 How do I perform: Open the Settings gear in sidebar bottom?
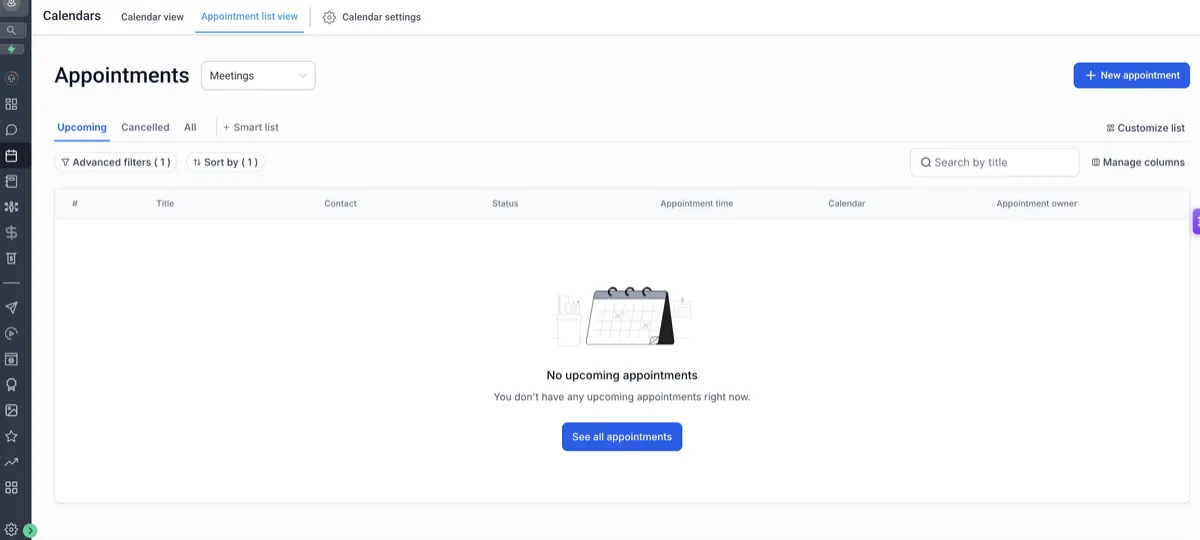click(x=11, y=530)
